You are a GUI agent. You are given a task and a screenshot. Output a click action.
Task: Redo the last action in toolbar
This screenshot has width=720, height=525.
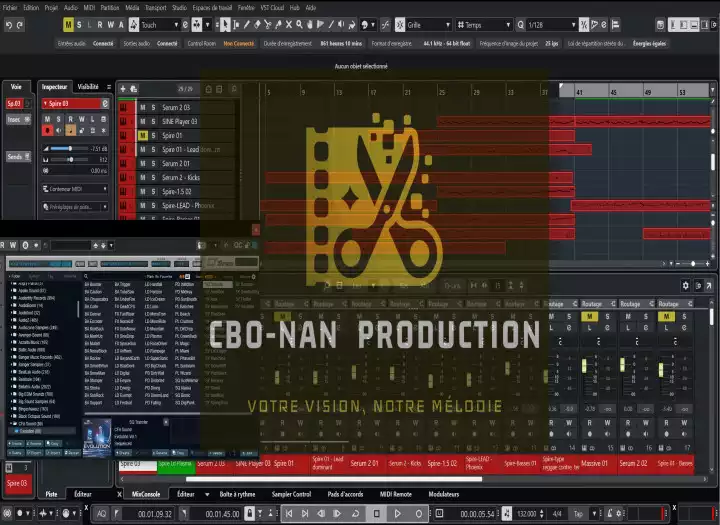pyautogui.click(x=19, y=25)
